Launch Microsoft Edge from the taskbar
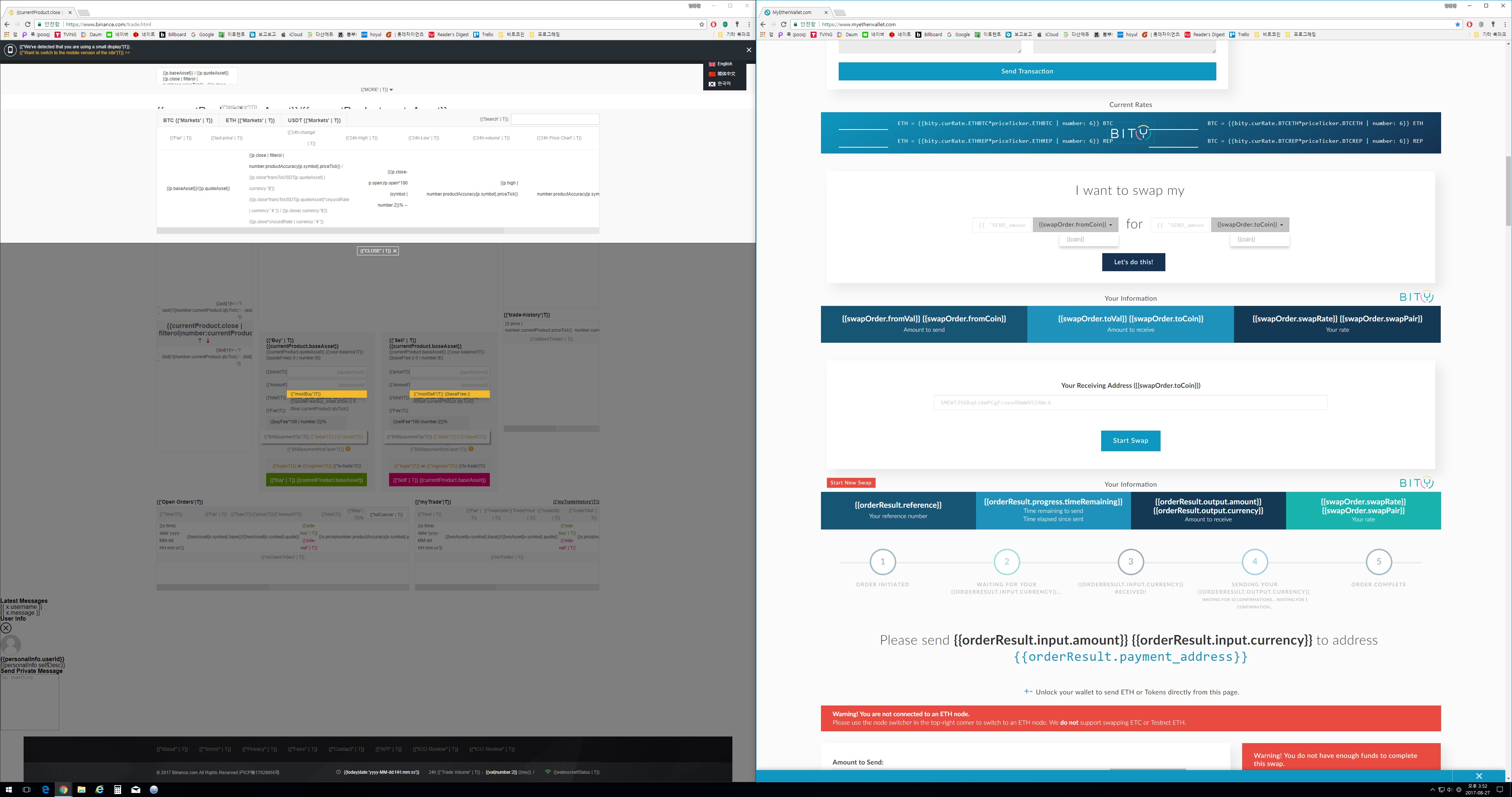1512x797 pixels. (x=45, y=789)
